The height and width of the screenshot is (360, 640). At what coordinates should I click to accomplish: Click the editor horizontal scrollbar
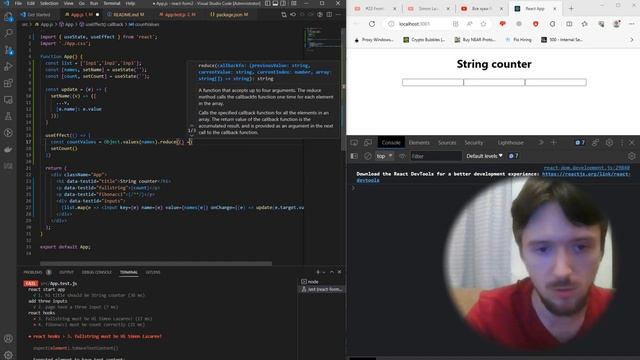(x=156, y=264)
